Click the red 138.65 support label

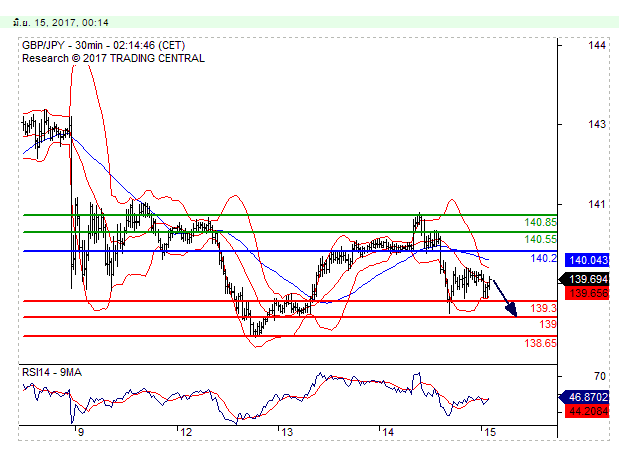[540, 343]
